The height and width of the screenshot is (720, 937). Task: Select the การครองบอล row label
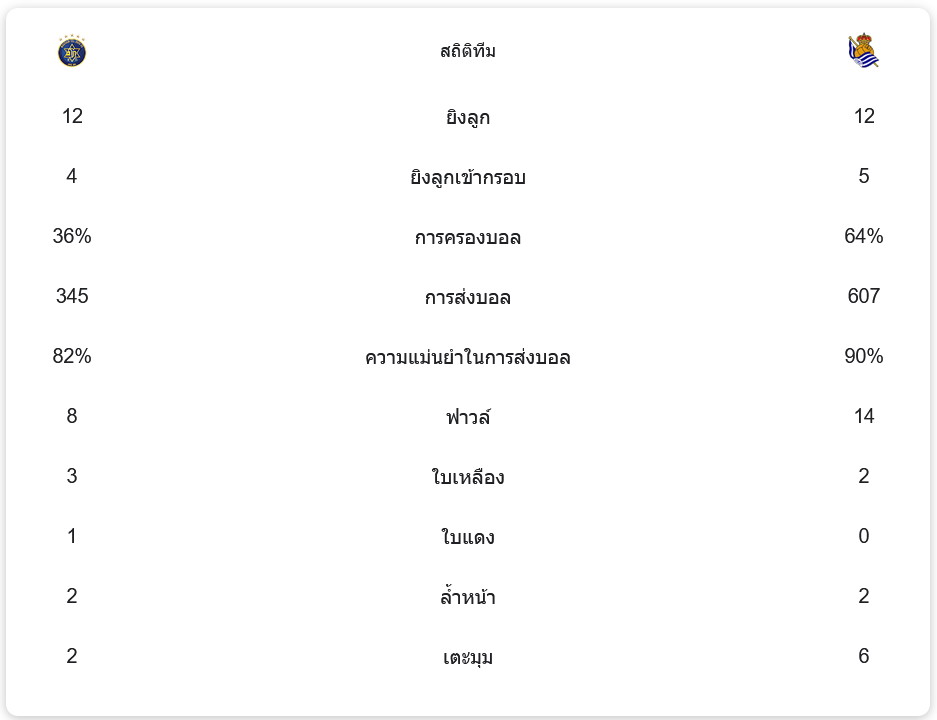click(468, 238)
